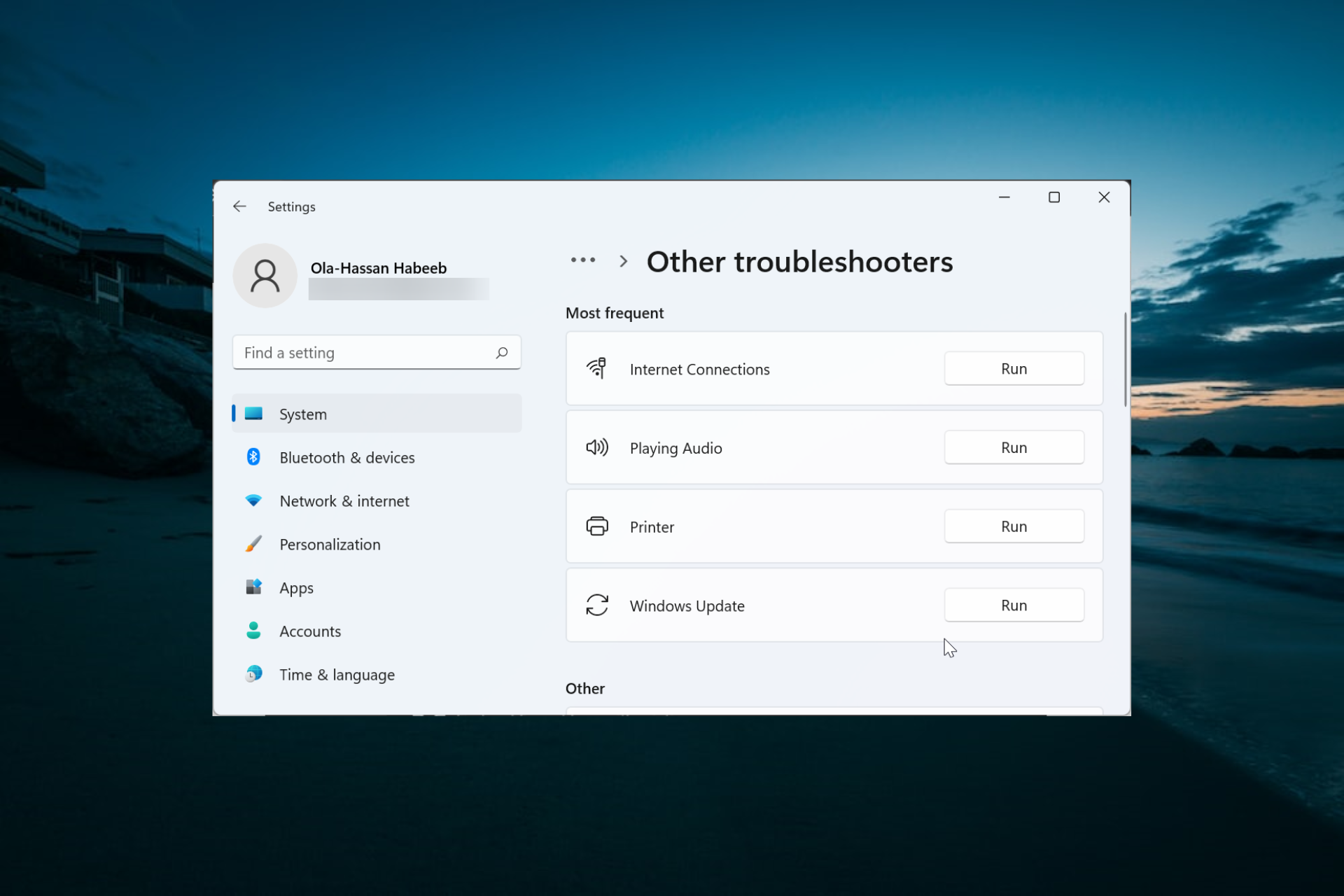This screenshot has height=896, width=1344.
Task: Run the Windows Update troubleshooter
Action: [x=1014, y=605]
